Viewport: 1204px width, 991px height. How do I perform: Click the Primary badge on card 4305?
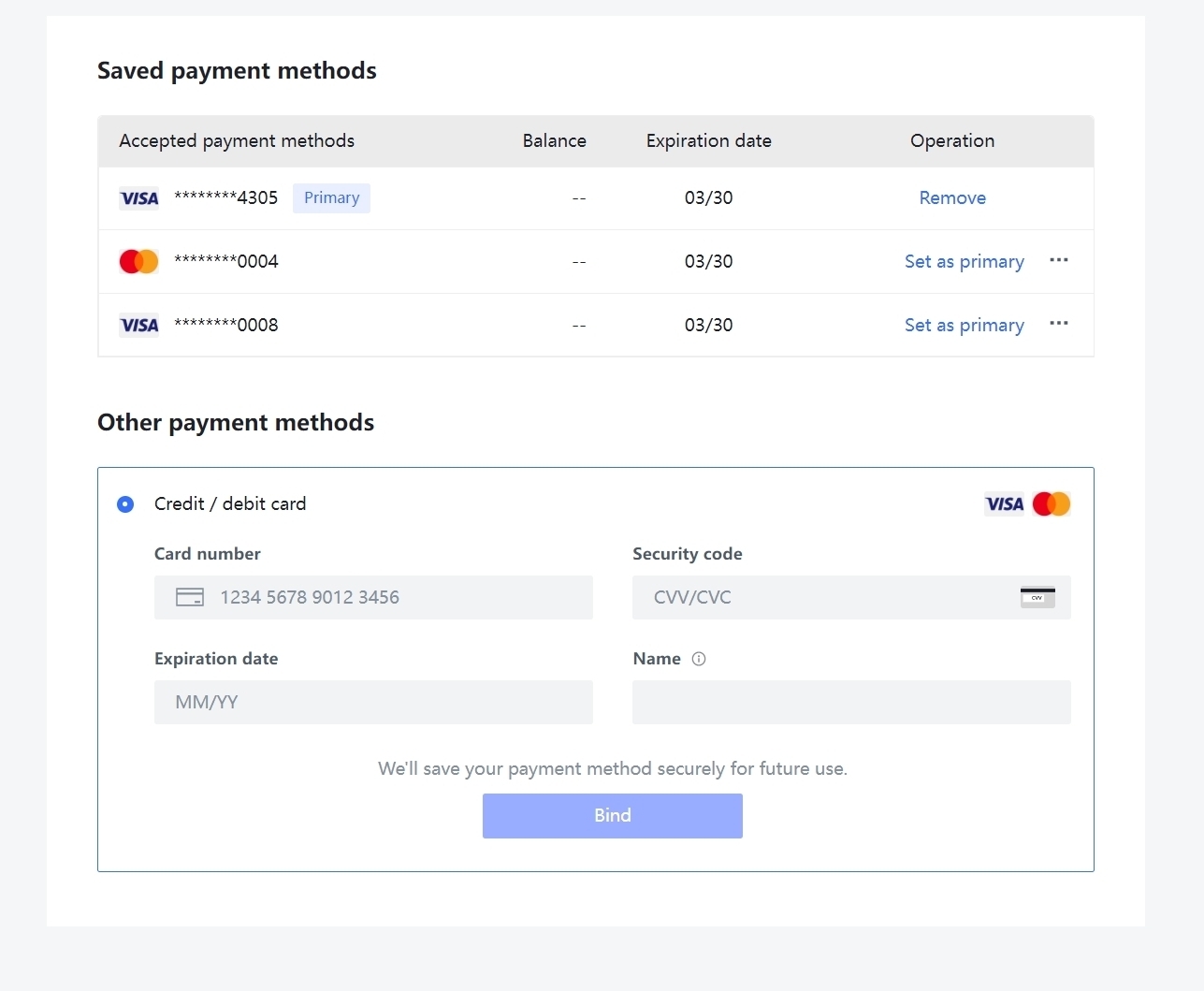click(x=331, y=197)
